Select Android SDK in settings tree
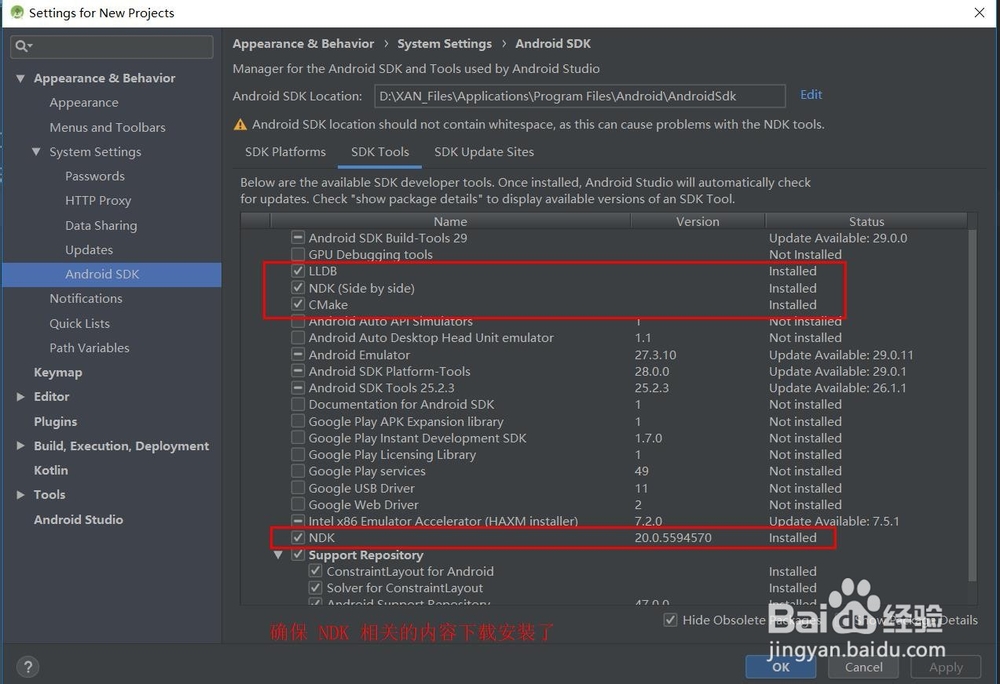The width and height of the screenshot is (1000, 684). coord(112,274)
